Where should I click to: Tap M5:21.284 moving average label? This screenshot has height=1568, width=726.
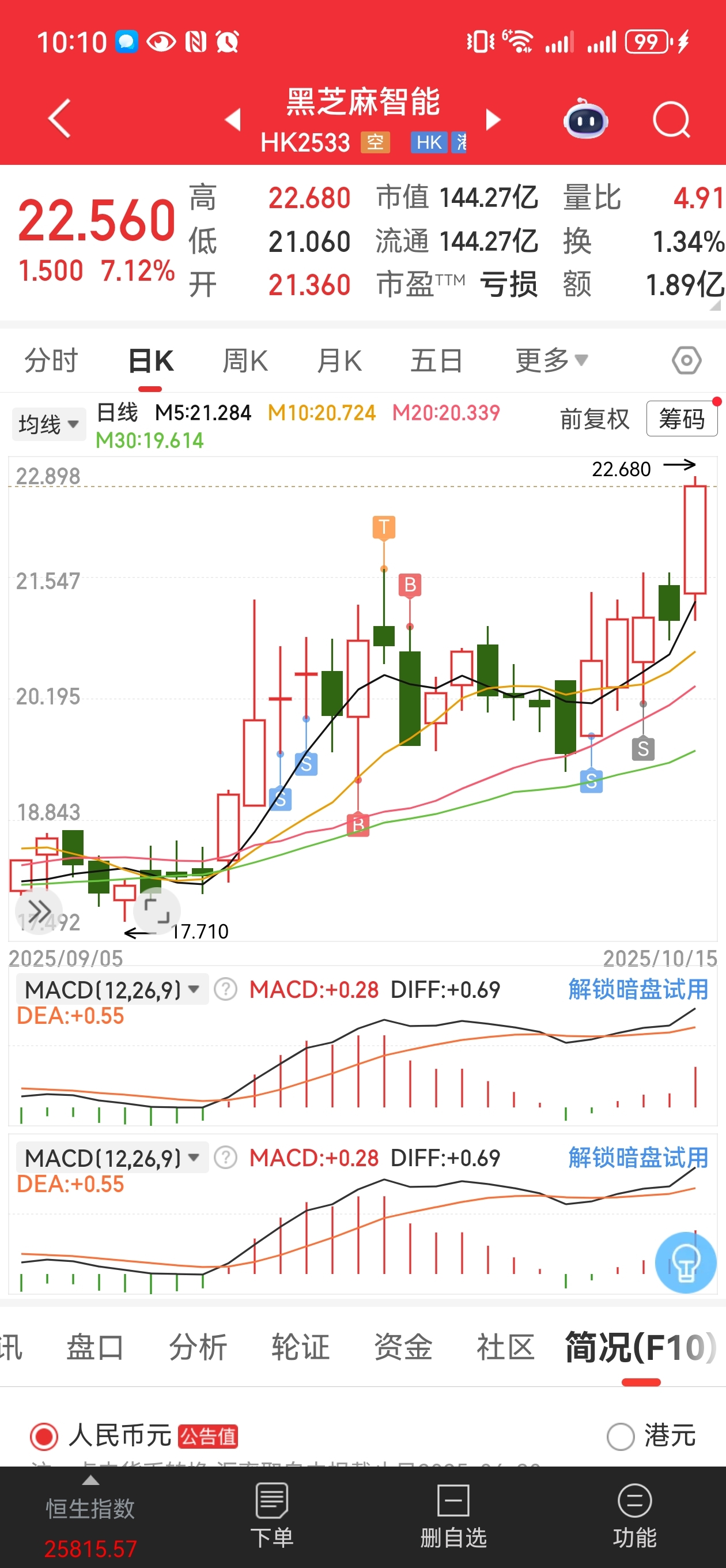point(203,413)
